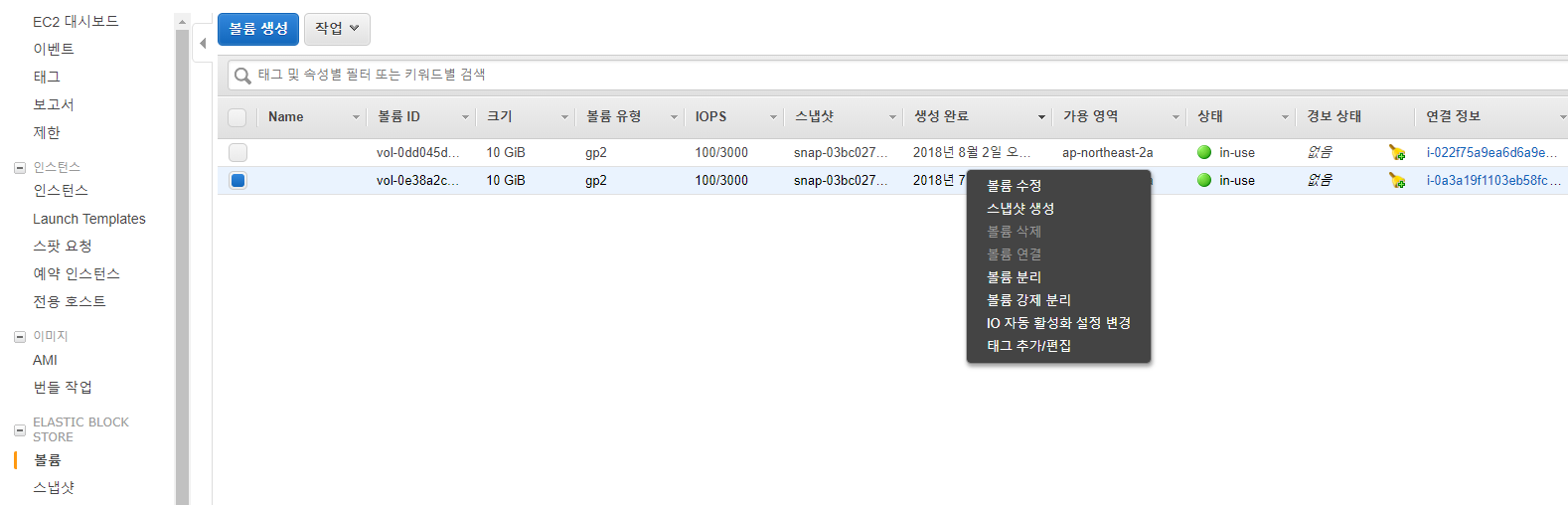Open attached instance link i-022f75a9ea6d6a9e

pyautogui.click(x=1490, y=152)
